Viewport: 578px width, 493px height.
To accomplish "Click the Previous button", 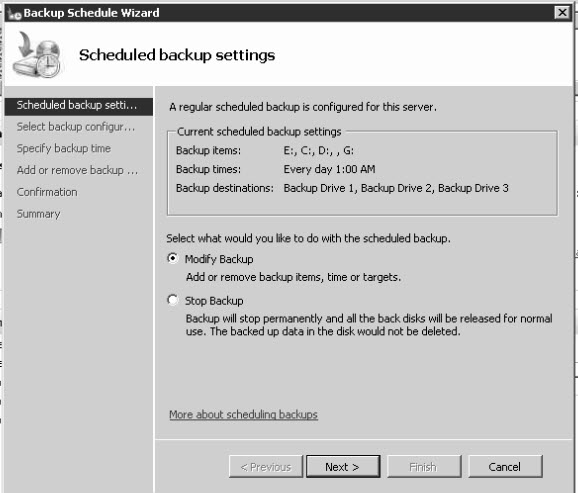I will point(266,466).
